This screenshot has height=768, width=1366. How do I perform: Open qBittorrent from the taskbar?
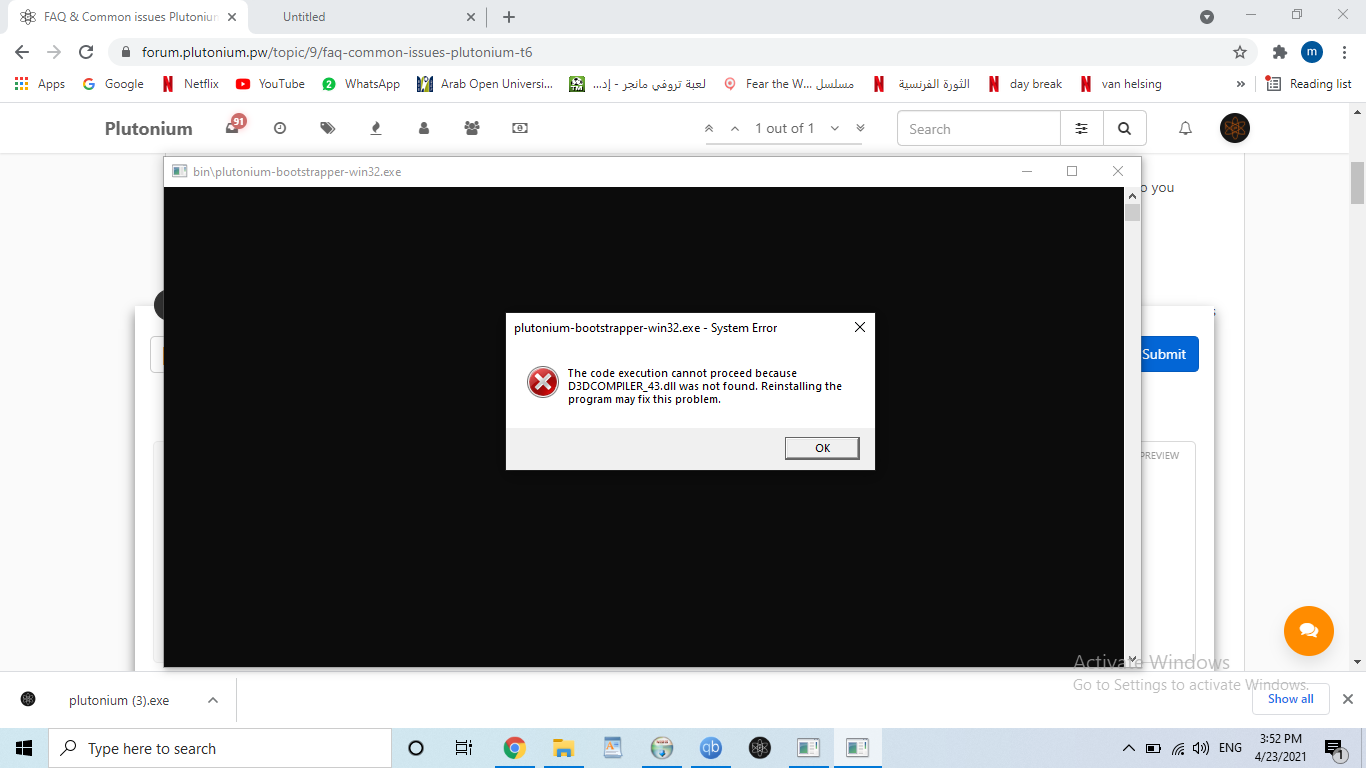point(711,748)
